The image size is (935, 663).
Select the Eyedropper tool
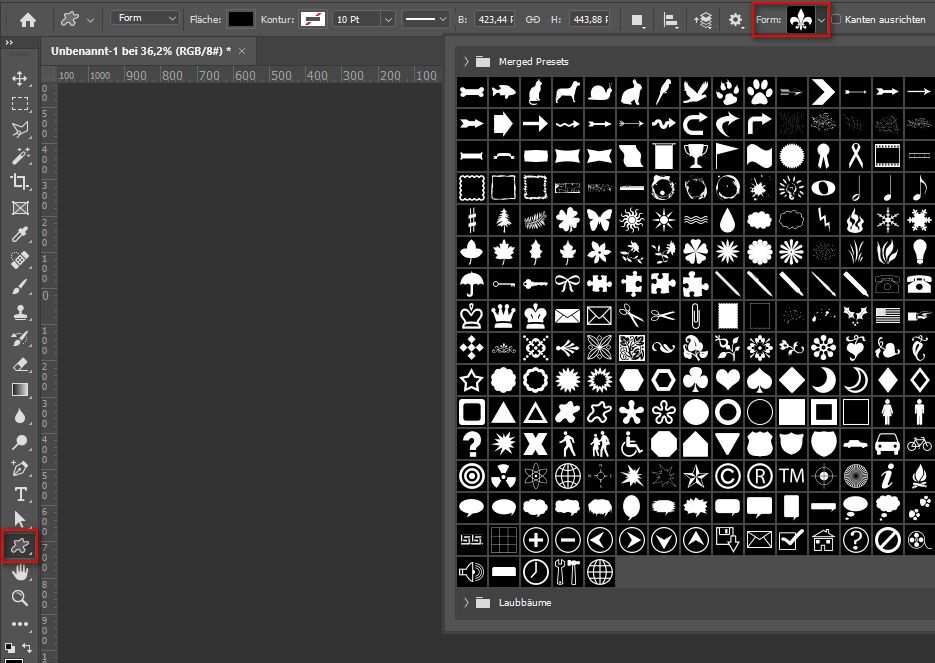point(20,234)
